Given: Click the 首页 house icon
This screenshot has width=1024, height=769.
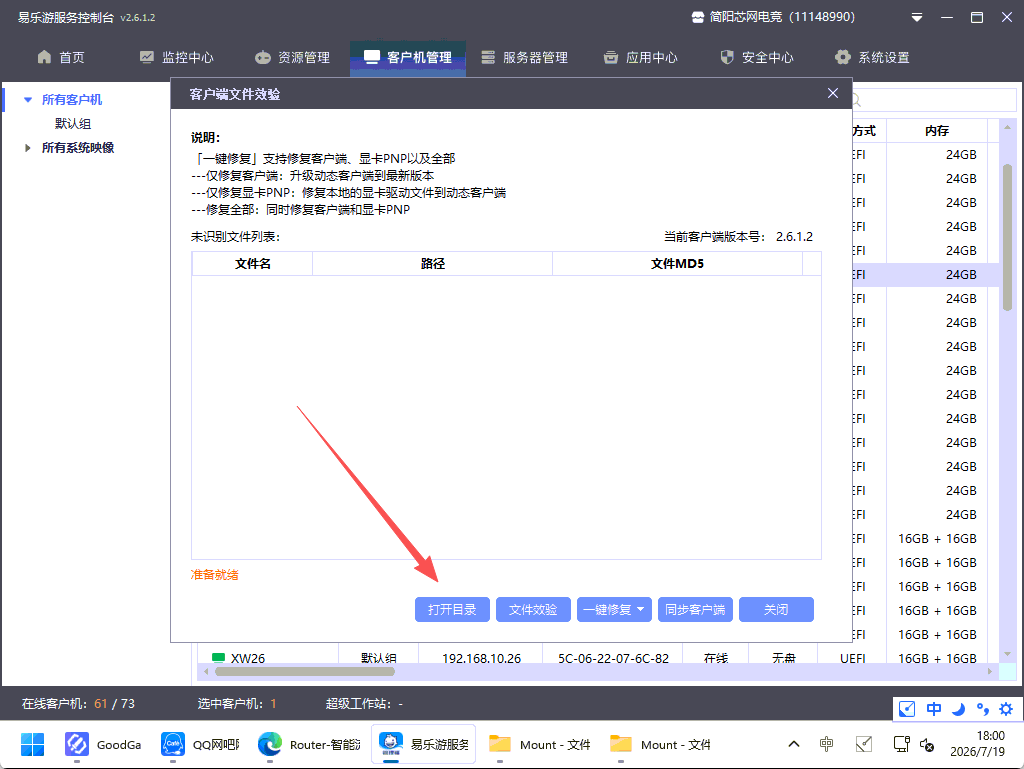Looking at the screenshot, I should [x=44, y=57].
